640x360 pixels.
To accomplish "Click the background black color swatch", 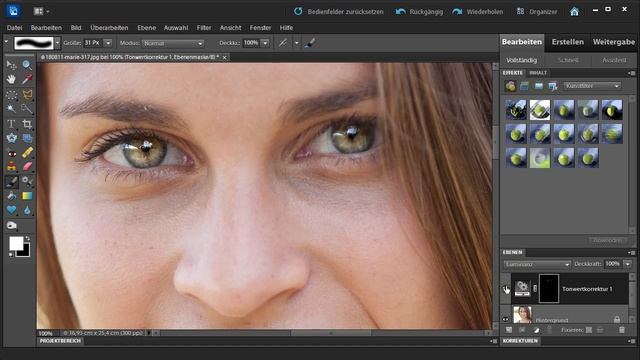I will pyautogui.click(x=25, y=252).
